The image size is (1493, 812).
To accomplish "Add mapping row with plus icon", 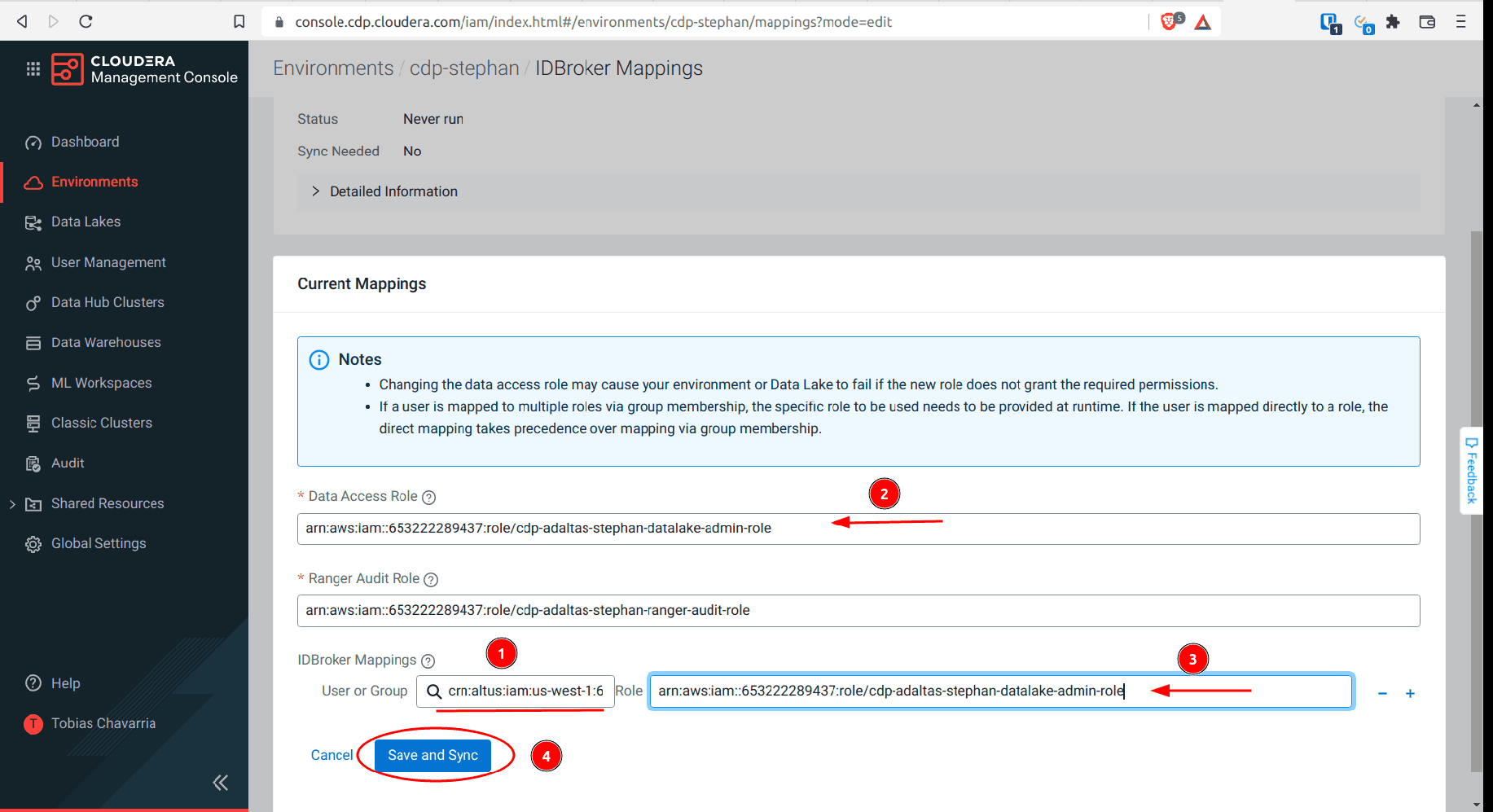I will pos(1410,693).
